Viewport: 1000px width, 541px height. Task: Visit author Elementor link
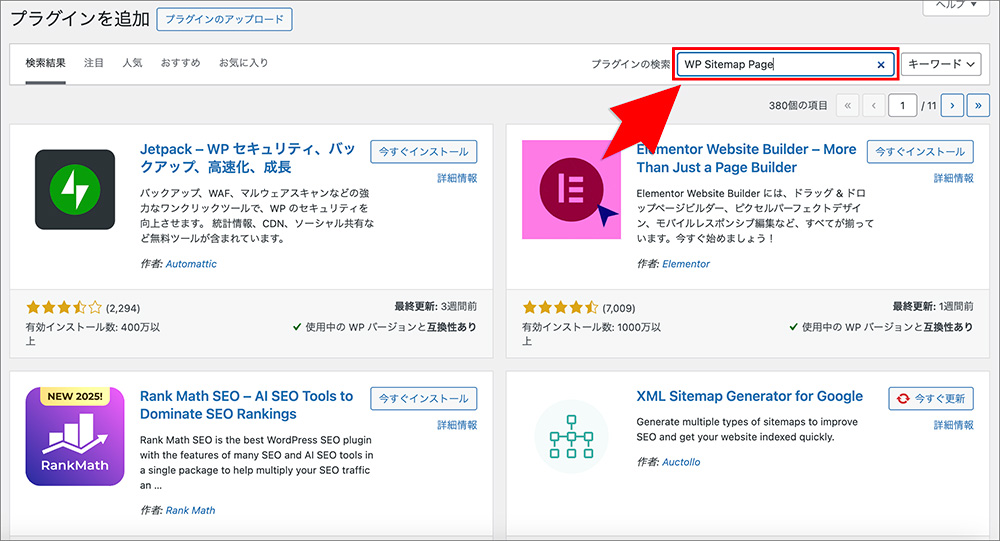coord(686,263)
